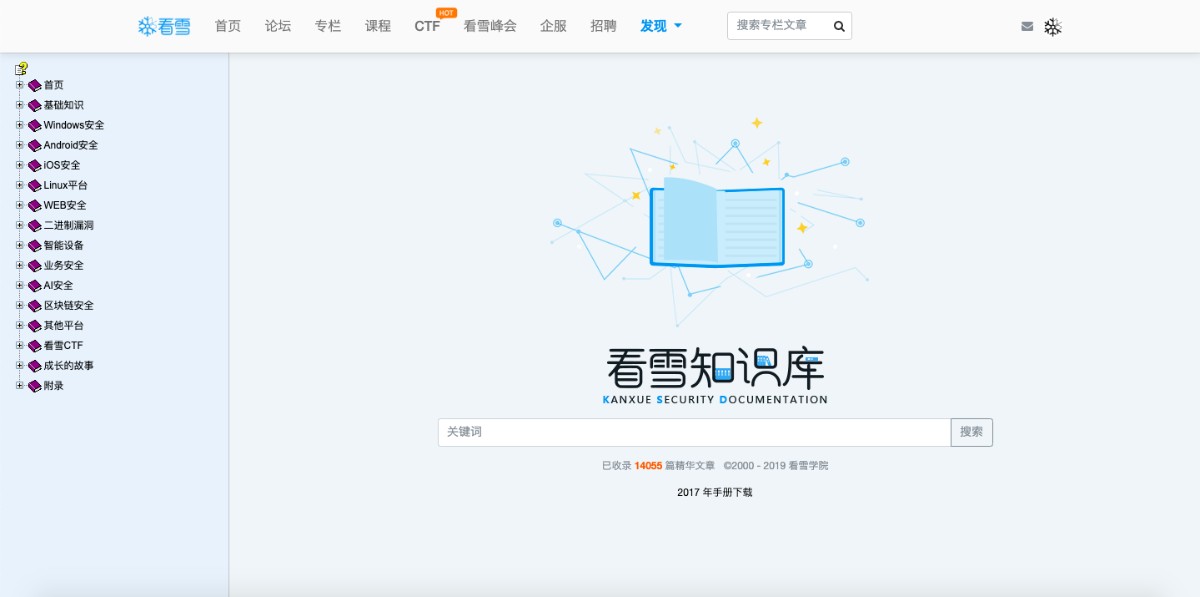This screenshot has height=597, width=1200.
Task: Open the mail envelope icon
Action: tap(1027, 27)
